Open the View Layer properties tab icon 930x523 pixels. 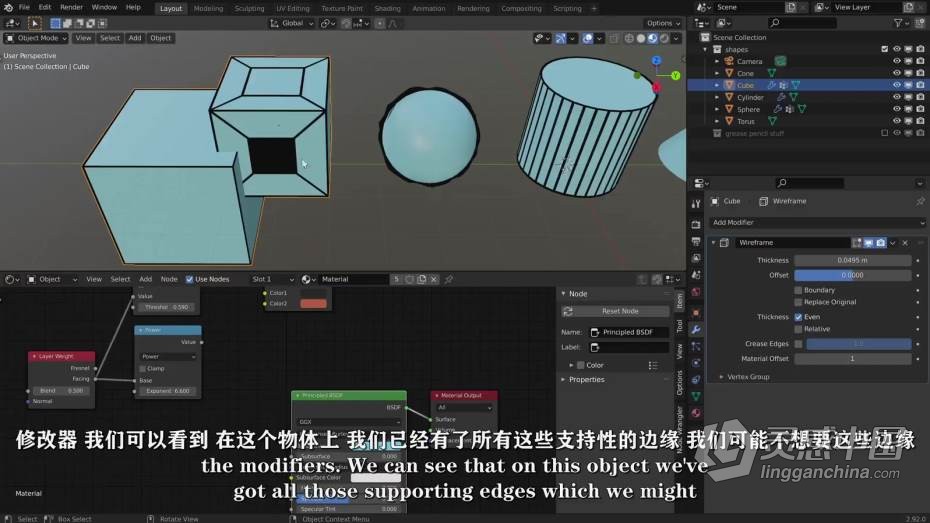coord(696,259)
